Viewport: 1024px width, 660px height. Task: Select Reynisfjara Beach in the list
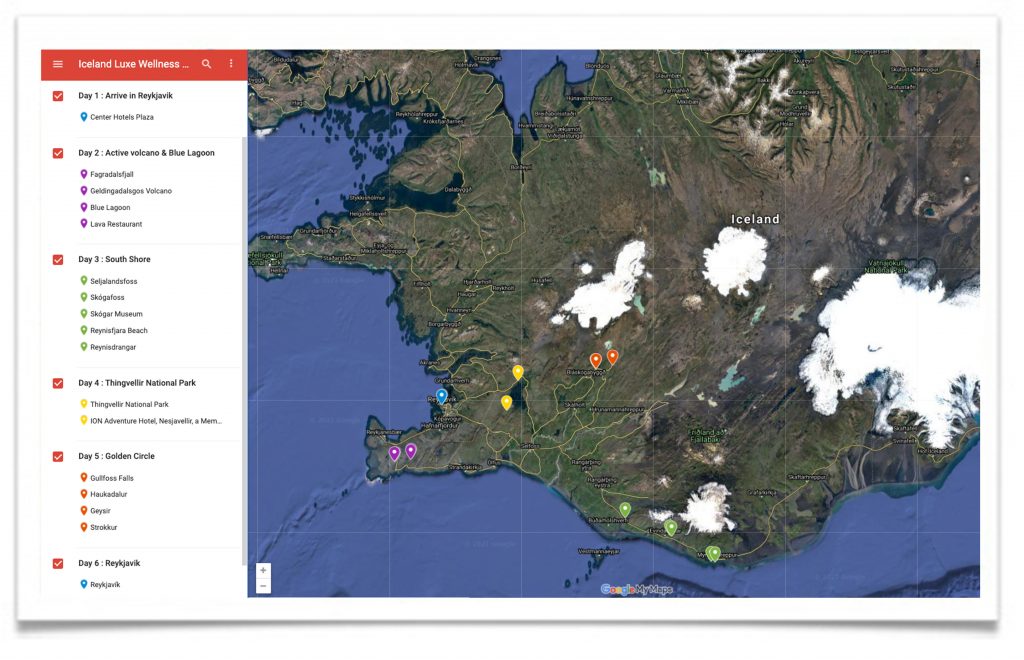119,330
